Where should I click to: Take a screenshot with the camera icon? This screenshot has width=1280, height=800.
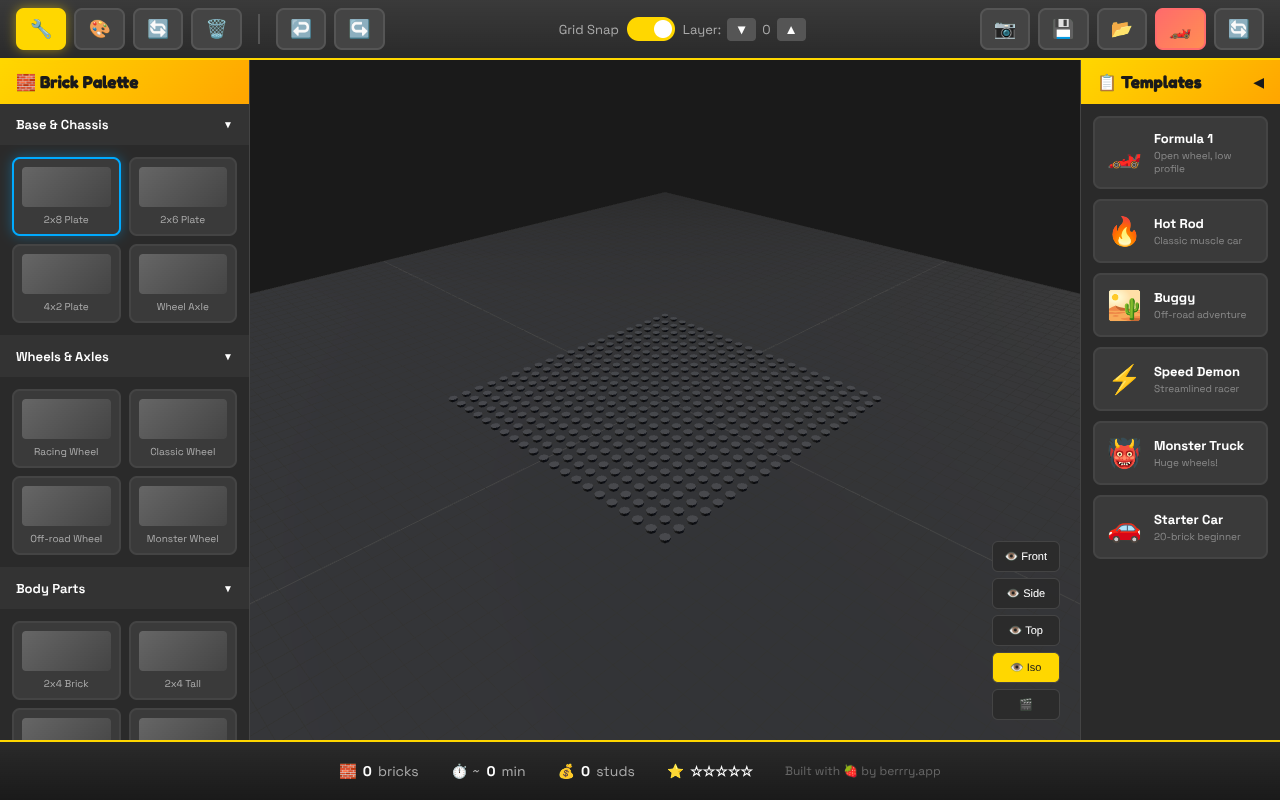pos(1004,29)
